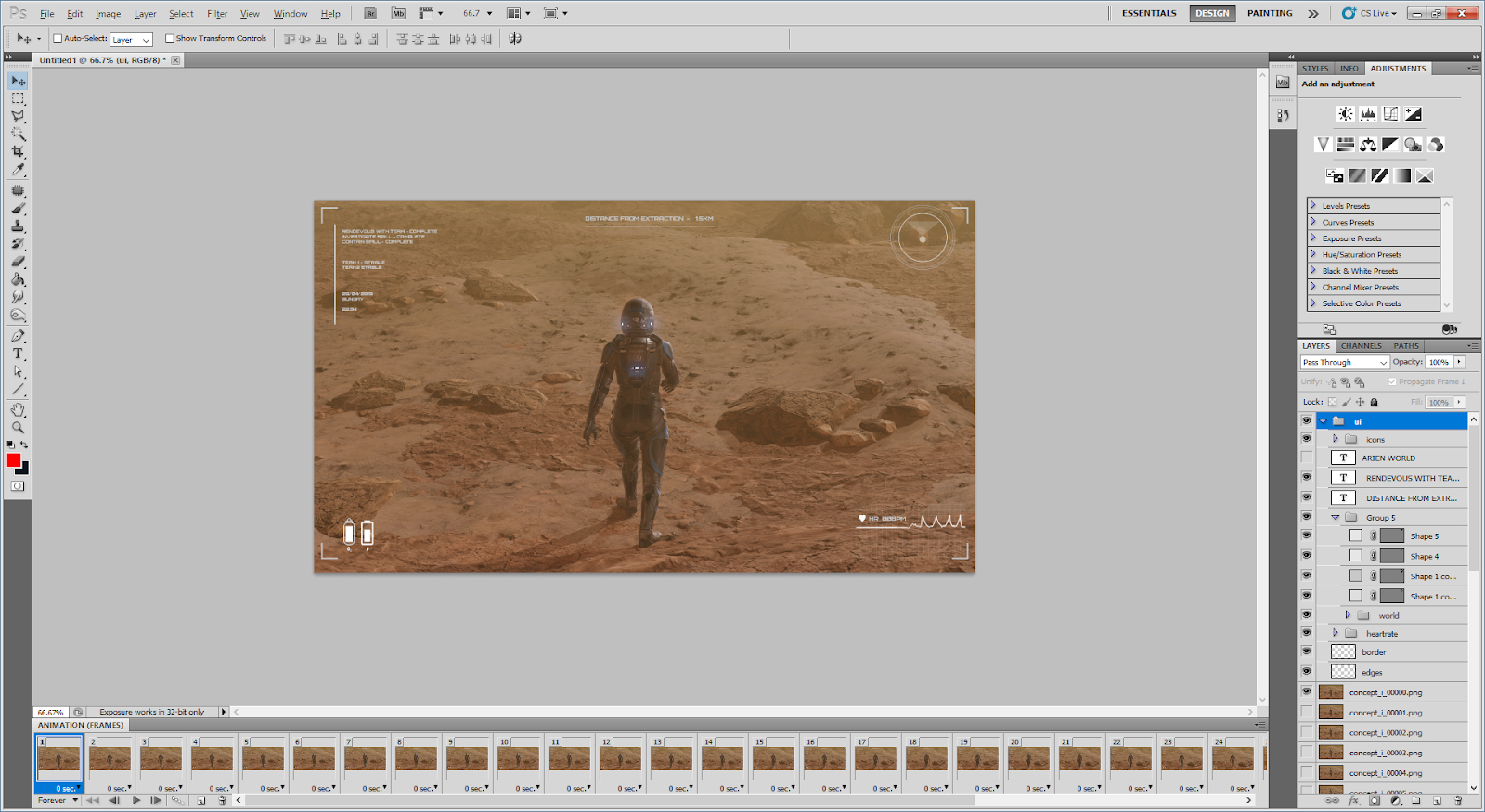
Task: Hide the Shape 5 layer
Action: pyautogui.click(x=1307, y=535)
